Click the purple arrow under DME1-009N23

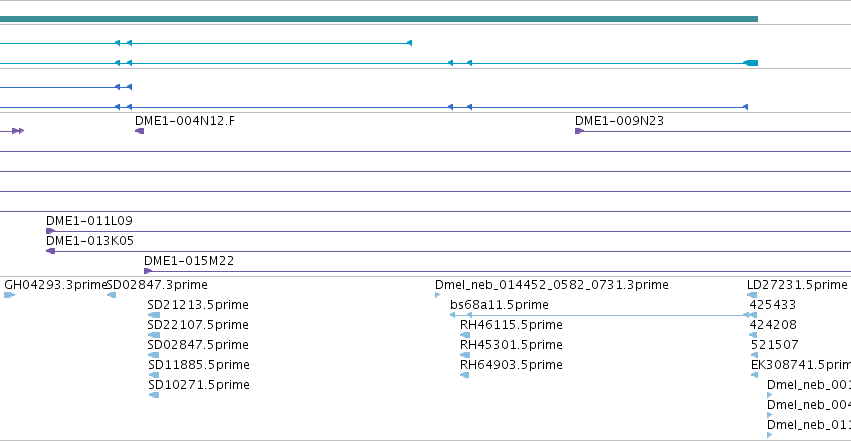tap(580, 131)
